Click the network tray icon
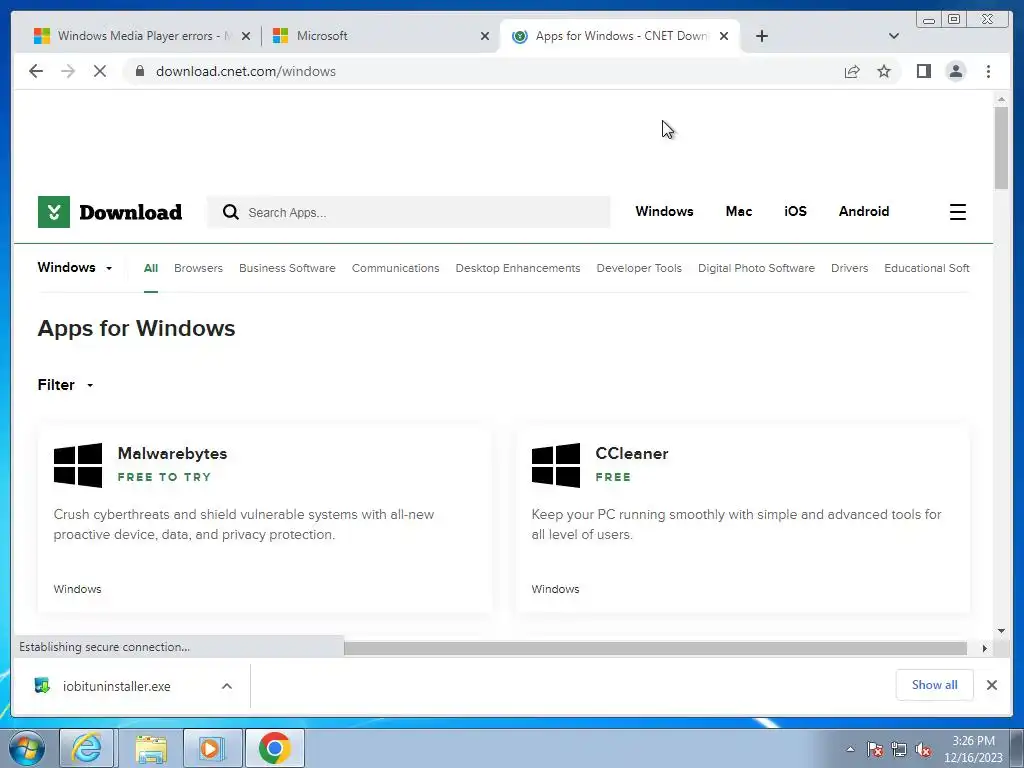This screenshot has width=1024, height=768. (899, 750)
